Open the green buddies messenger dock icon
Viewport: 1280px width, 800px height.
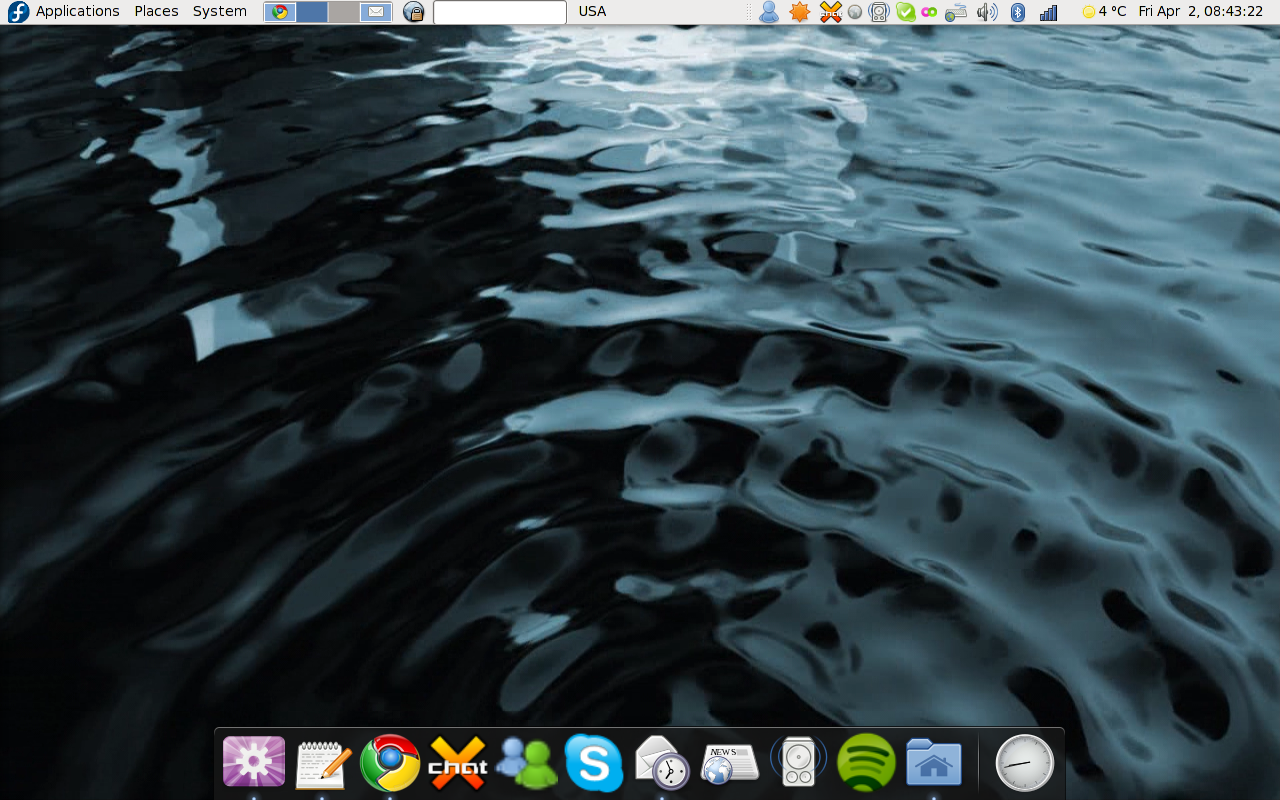pyautogui.click(x=526, y=763)
